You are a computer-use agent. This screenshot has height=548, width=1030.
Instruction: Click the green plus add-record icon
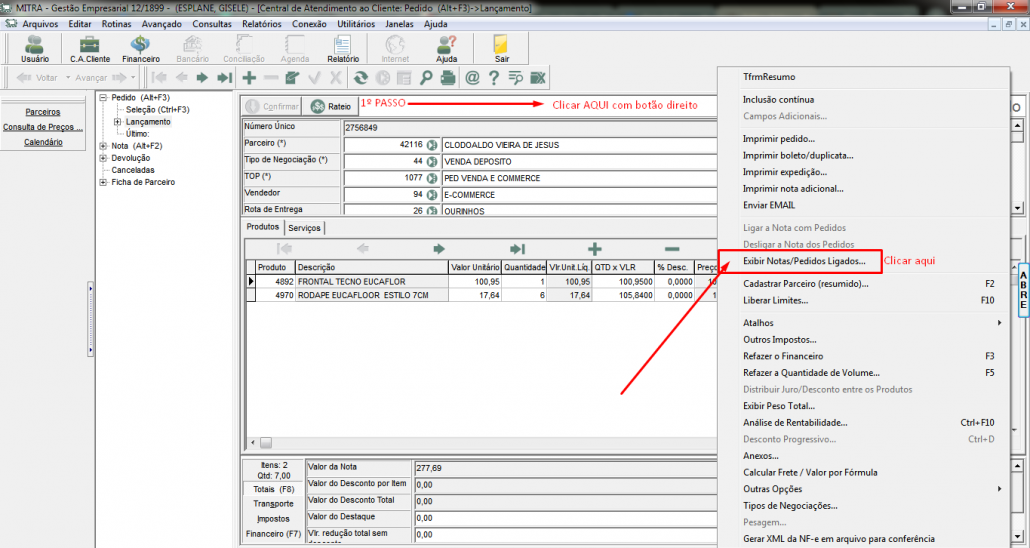[x=249, y=77]
